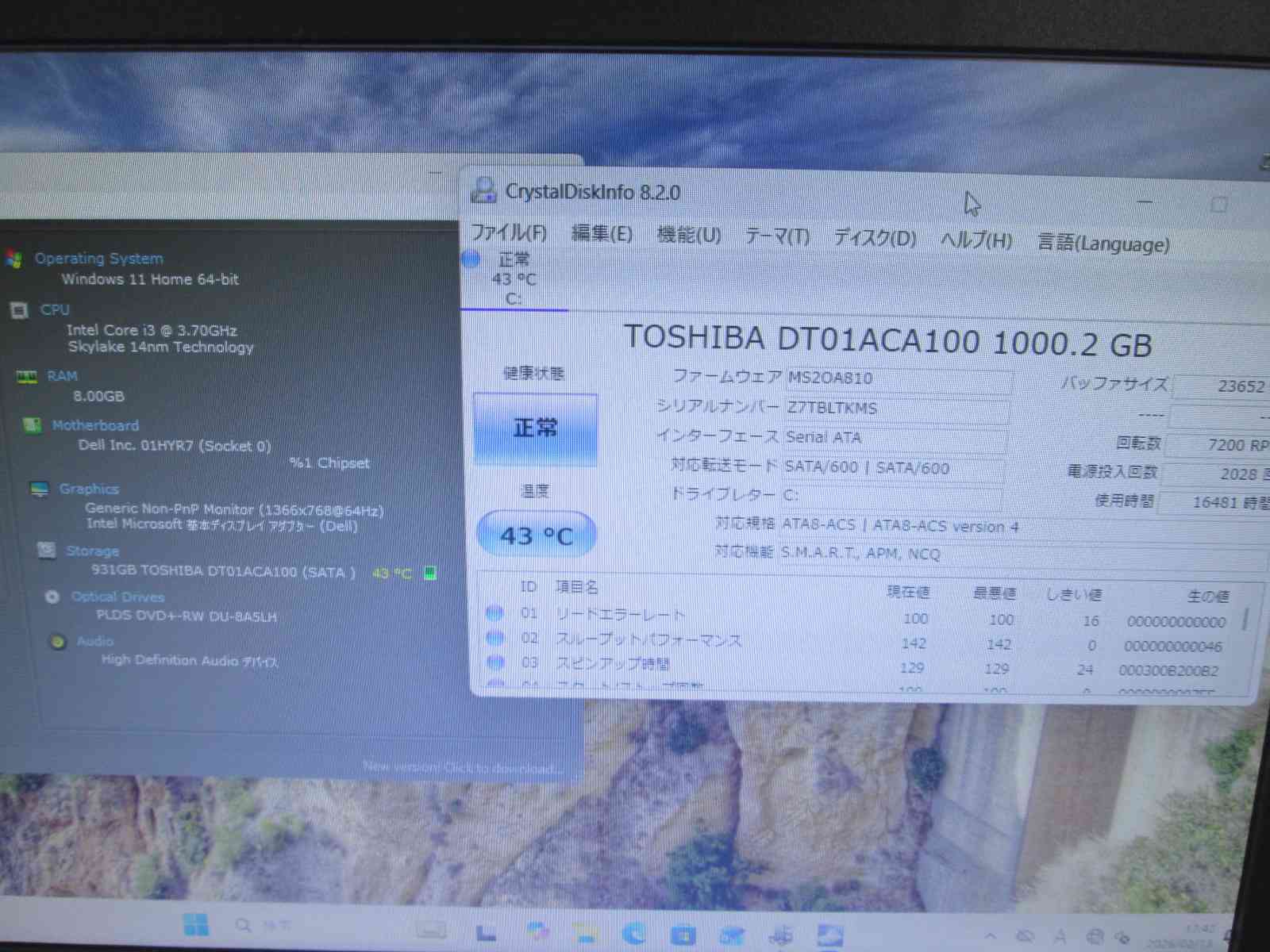Open the ディスク(D) menu
Viewport: 1270px width, 952px height.
click(874, 238)
